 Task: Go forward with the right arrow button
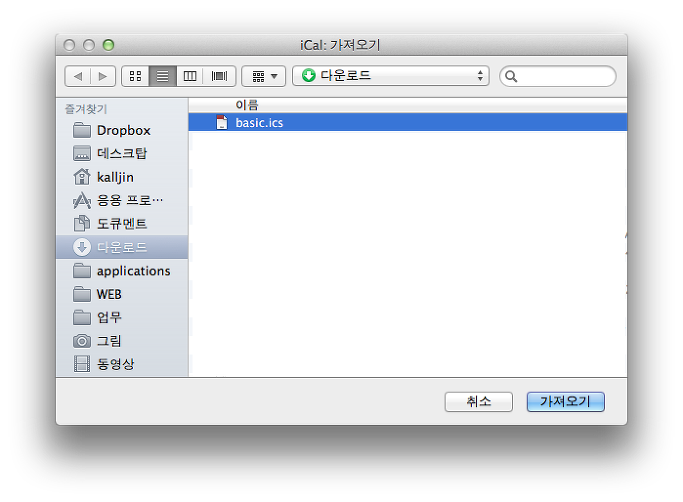103,76
